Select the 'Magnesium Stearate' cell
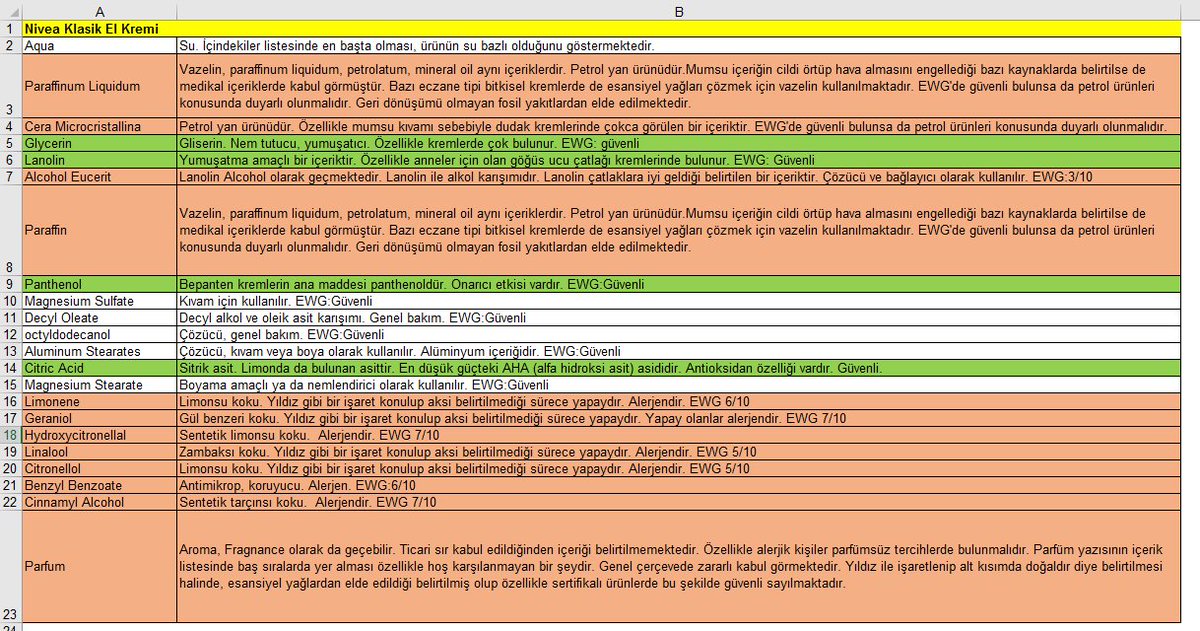Viewport: 1200px width, 631px height. tap(98, 385)
